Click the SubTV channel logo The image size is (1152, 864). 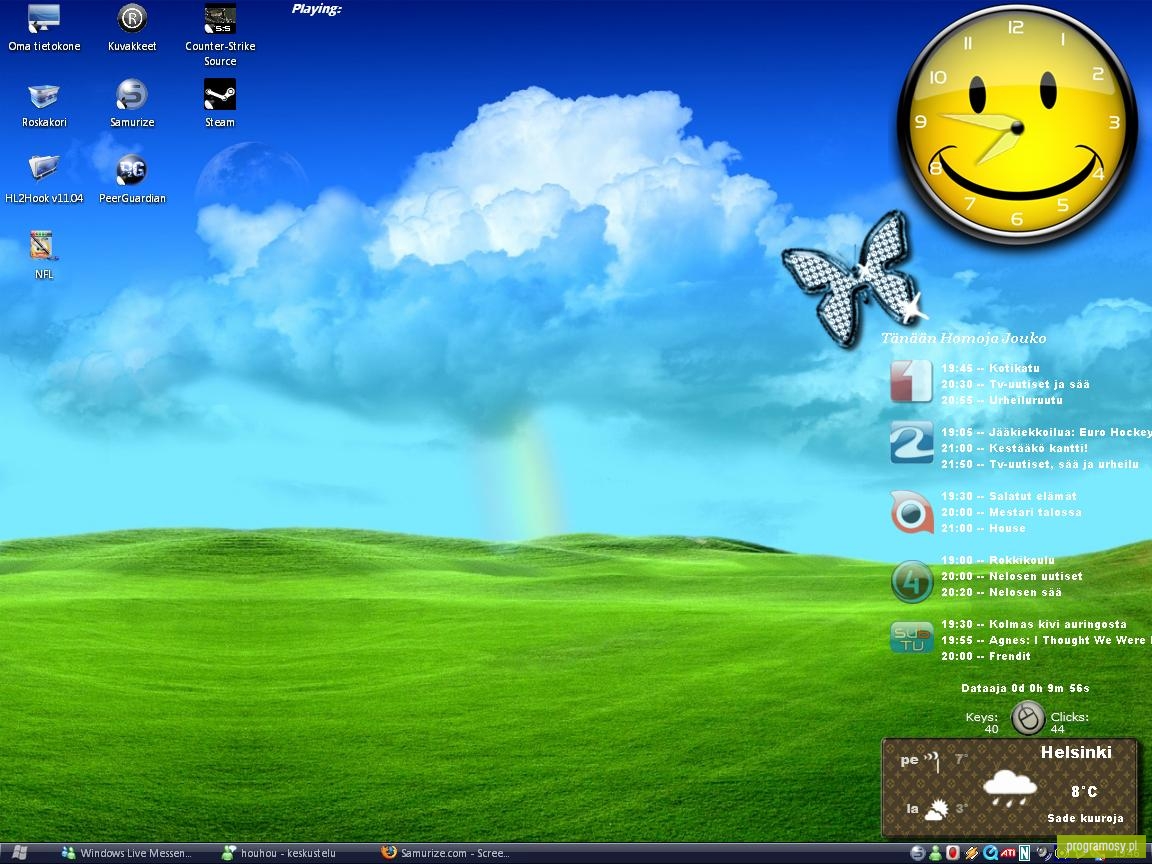pyautogui.click(x=912, y=637)
